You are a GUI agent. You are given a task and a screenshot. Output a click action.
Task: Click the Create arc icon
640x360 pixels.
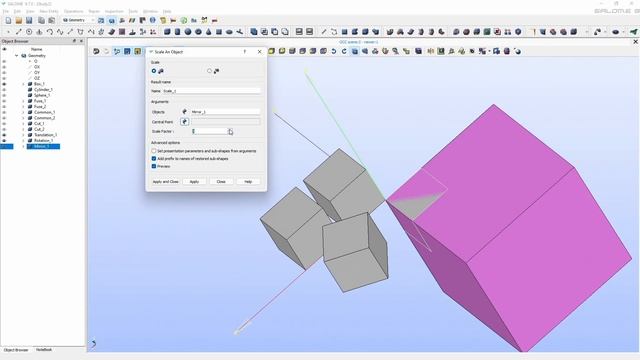[x=50, y=31]
